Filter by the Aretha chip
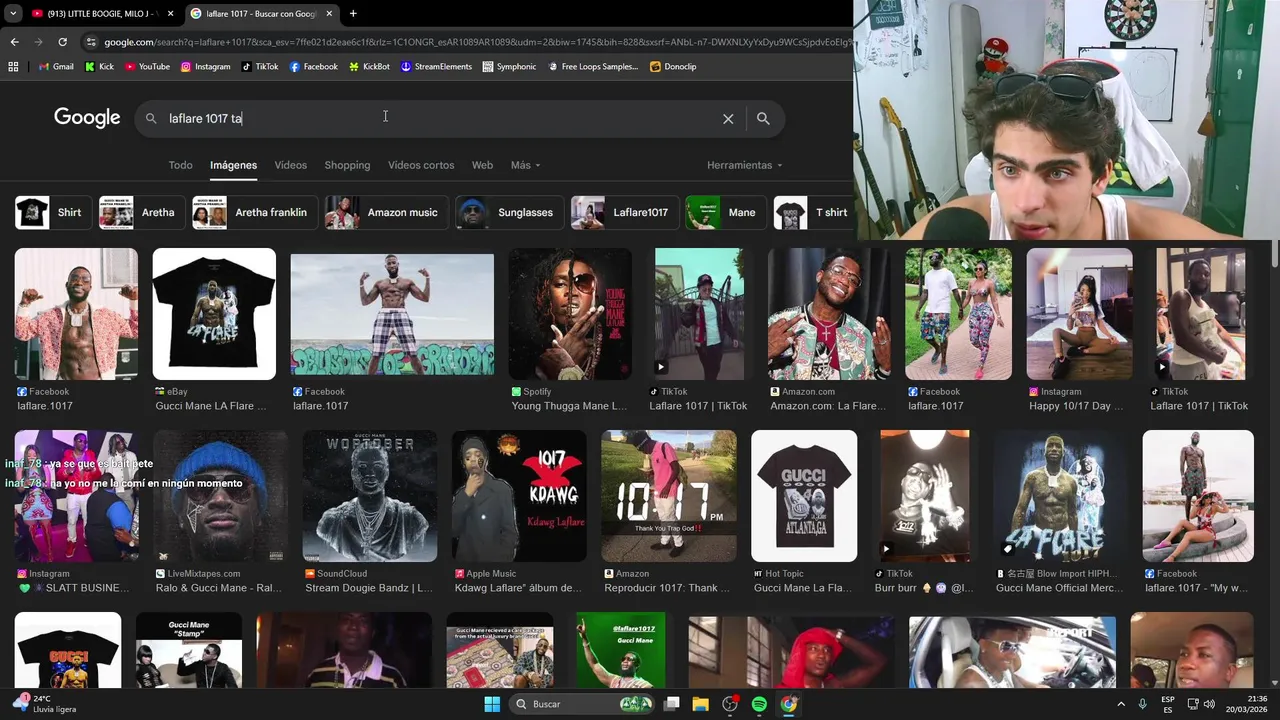Viewport: 1280px width, 720px height. [x=141, y=212]
